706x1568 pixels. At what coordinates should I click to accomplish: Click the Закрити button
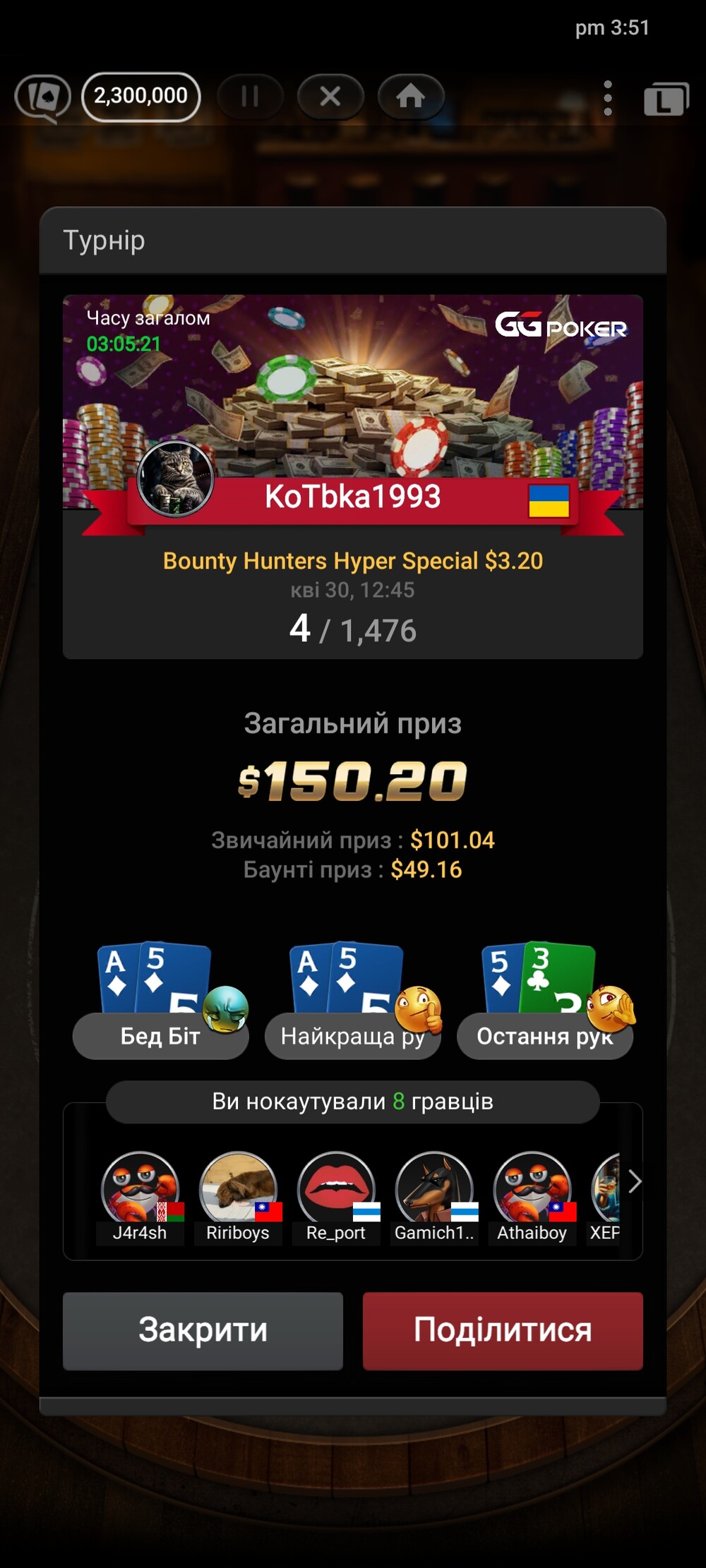coord(203,1331)
